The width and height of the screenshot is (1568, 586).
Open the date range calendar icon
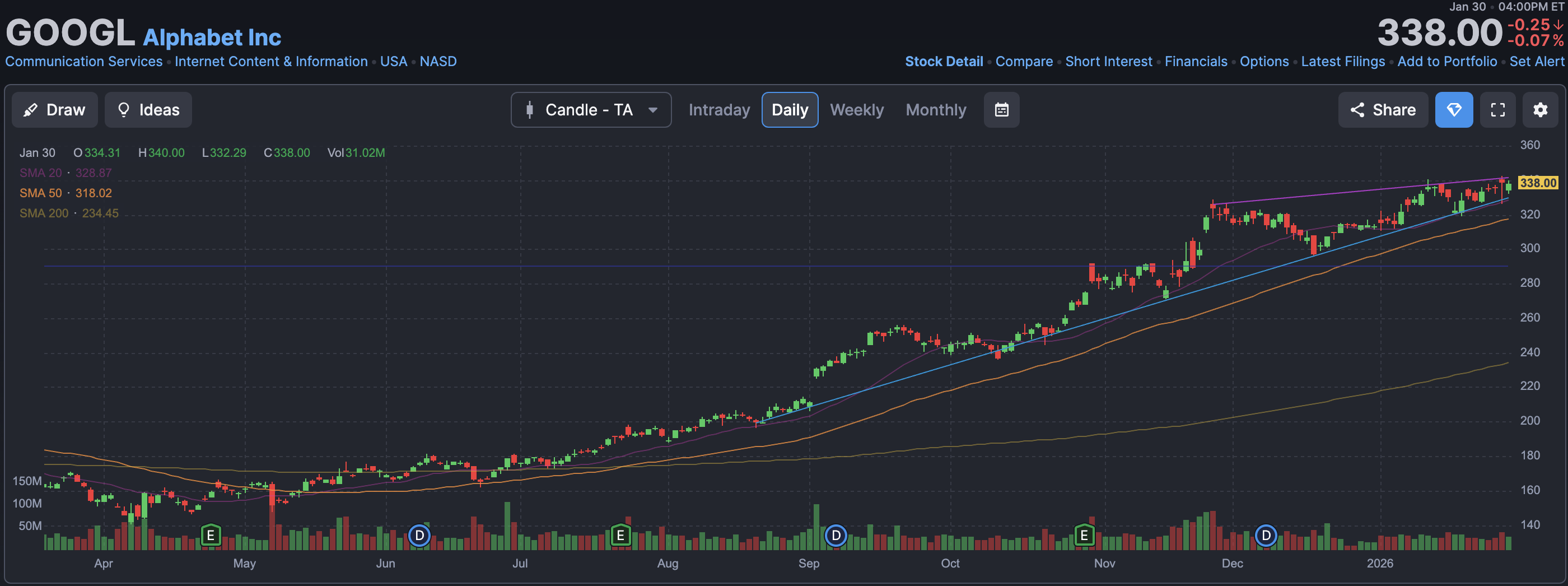point(1001,110)
